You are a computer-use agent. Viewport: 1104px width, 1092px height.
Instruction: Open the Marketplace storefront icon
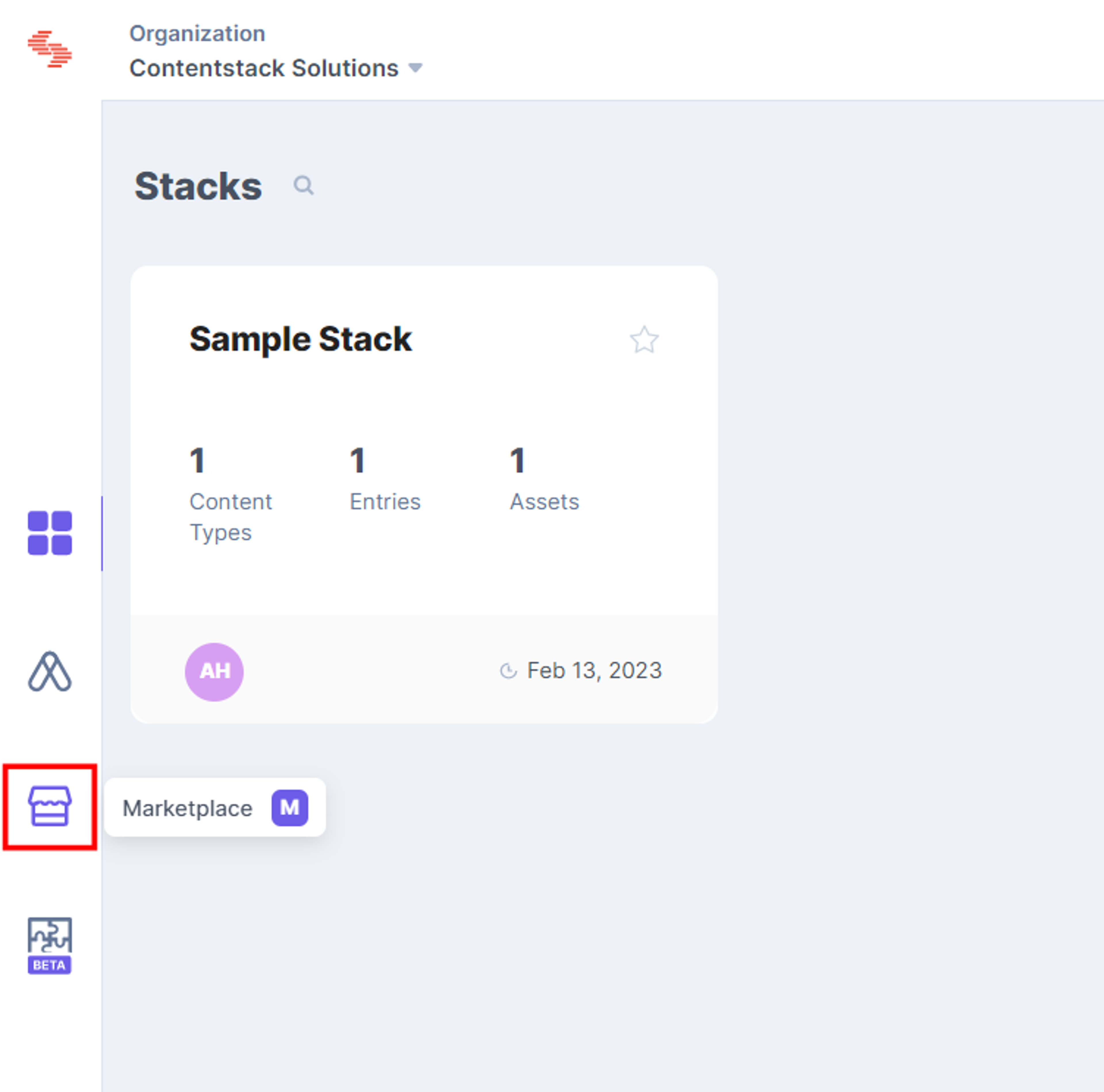[x=50, y=806]
